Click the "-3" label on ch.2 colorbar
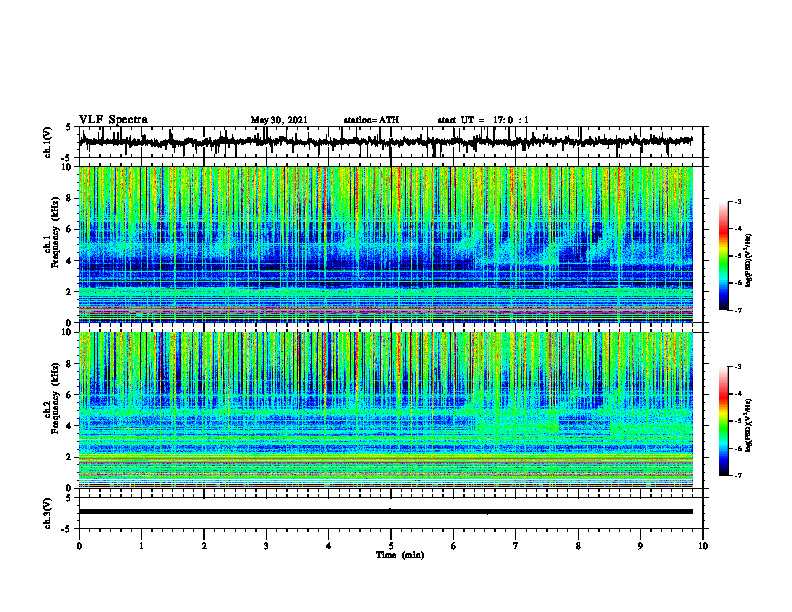792x612 pixels. pyautogui.click(x=737, y=367)
